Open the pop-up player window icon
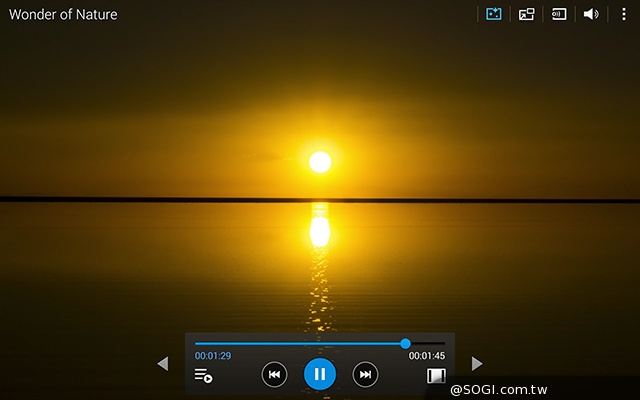Image resolution: width=640 pixels, height=400 pixels. (526, 14)
